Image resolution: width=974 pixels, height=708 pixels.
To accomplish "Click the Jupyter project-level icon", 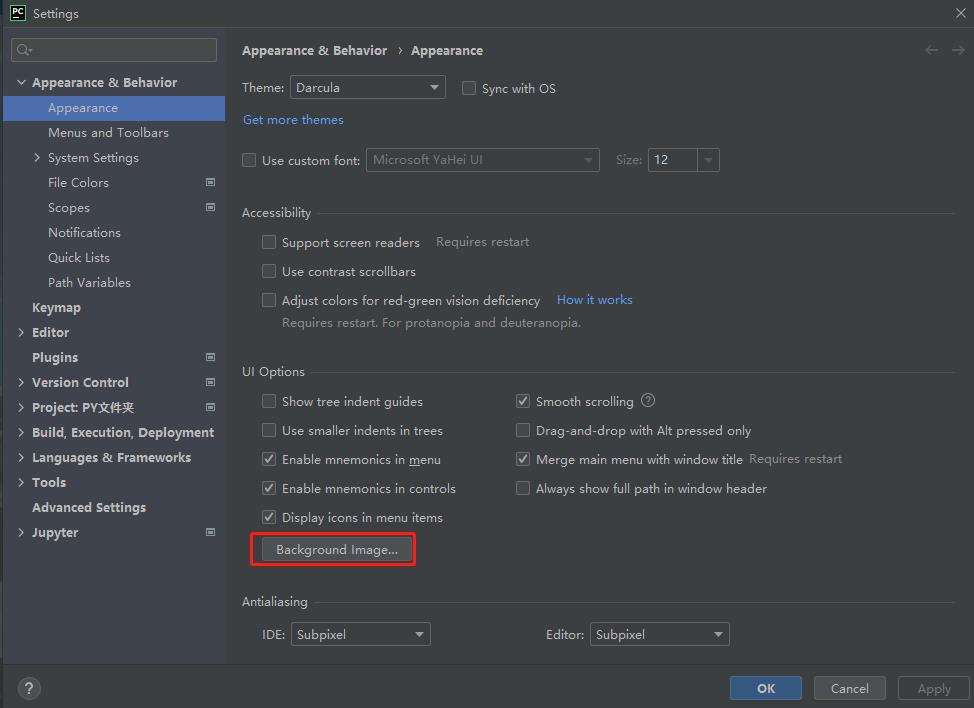I will (210, 532).
